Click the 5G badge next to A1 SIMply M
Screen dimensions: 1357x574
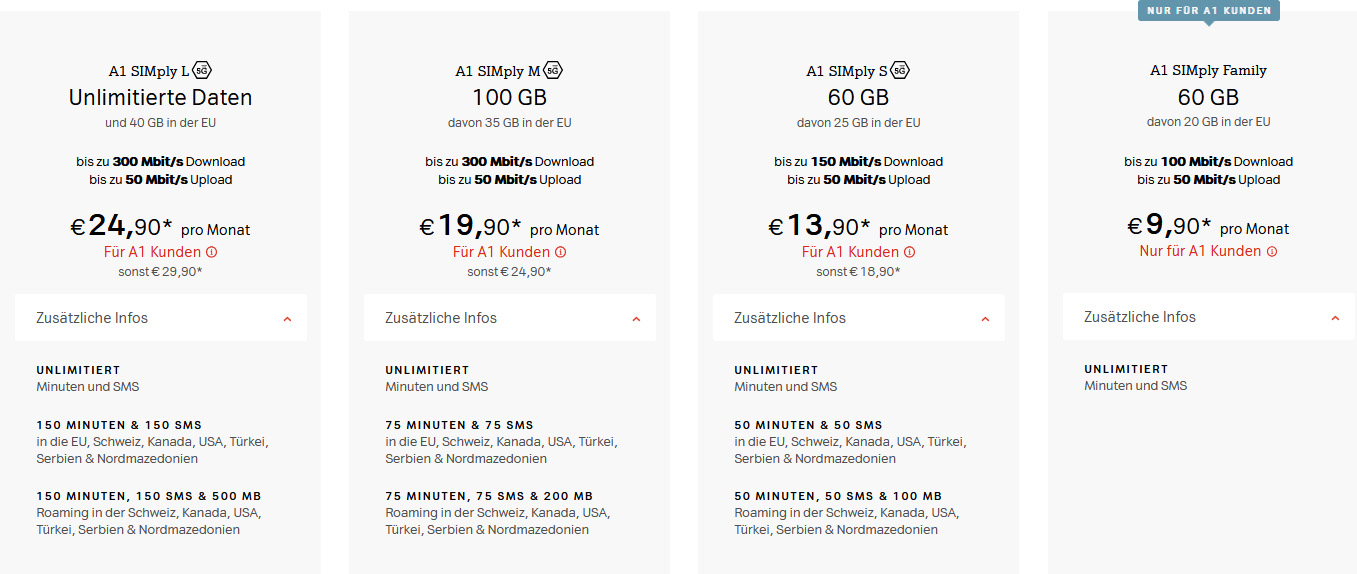coord(553,70)
